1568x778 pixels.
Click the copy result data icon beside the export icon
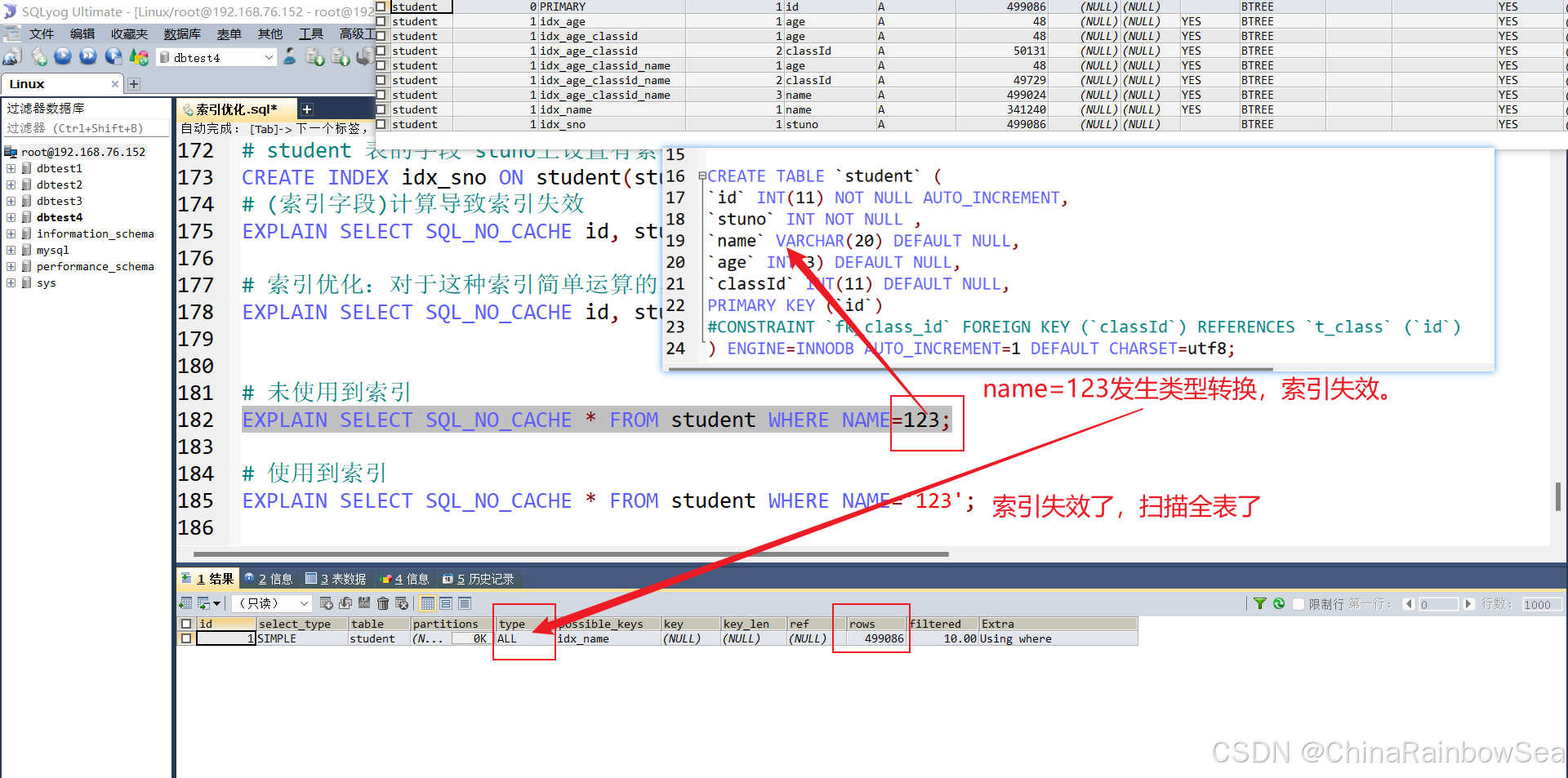click(203, 603)
